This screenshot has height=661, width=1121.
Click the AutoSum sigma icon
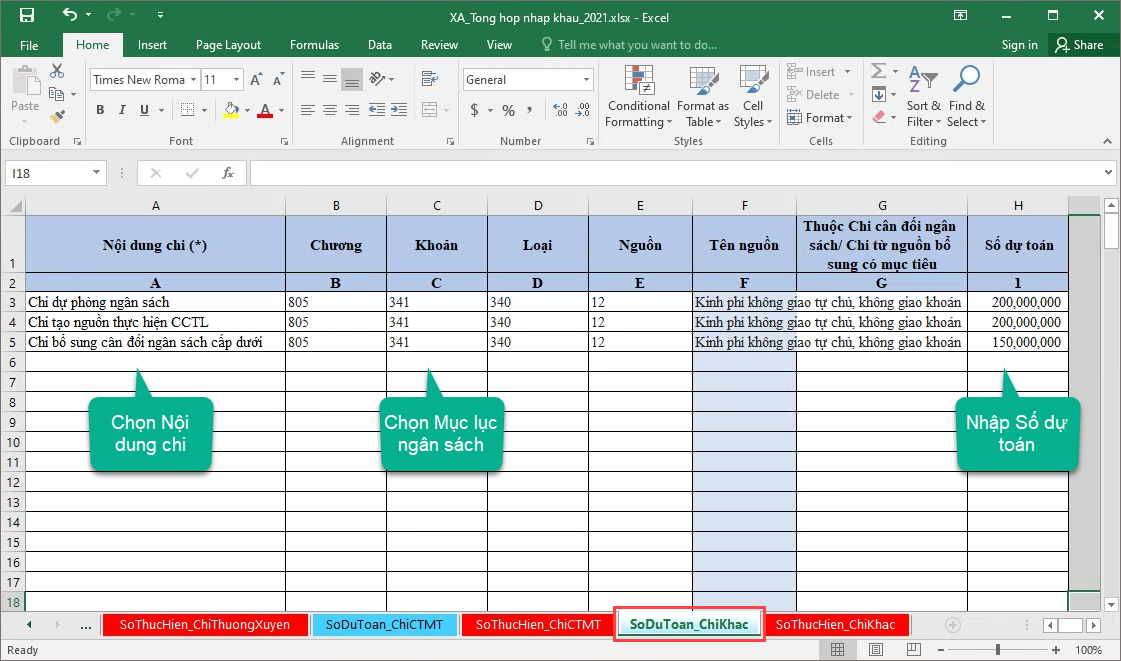click(877, 71)
